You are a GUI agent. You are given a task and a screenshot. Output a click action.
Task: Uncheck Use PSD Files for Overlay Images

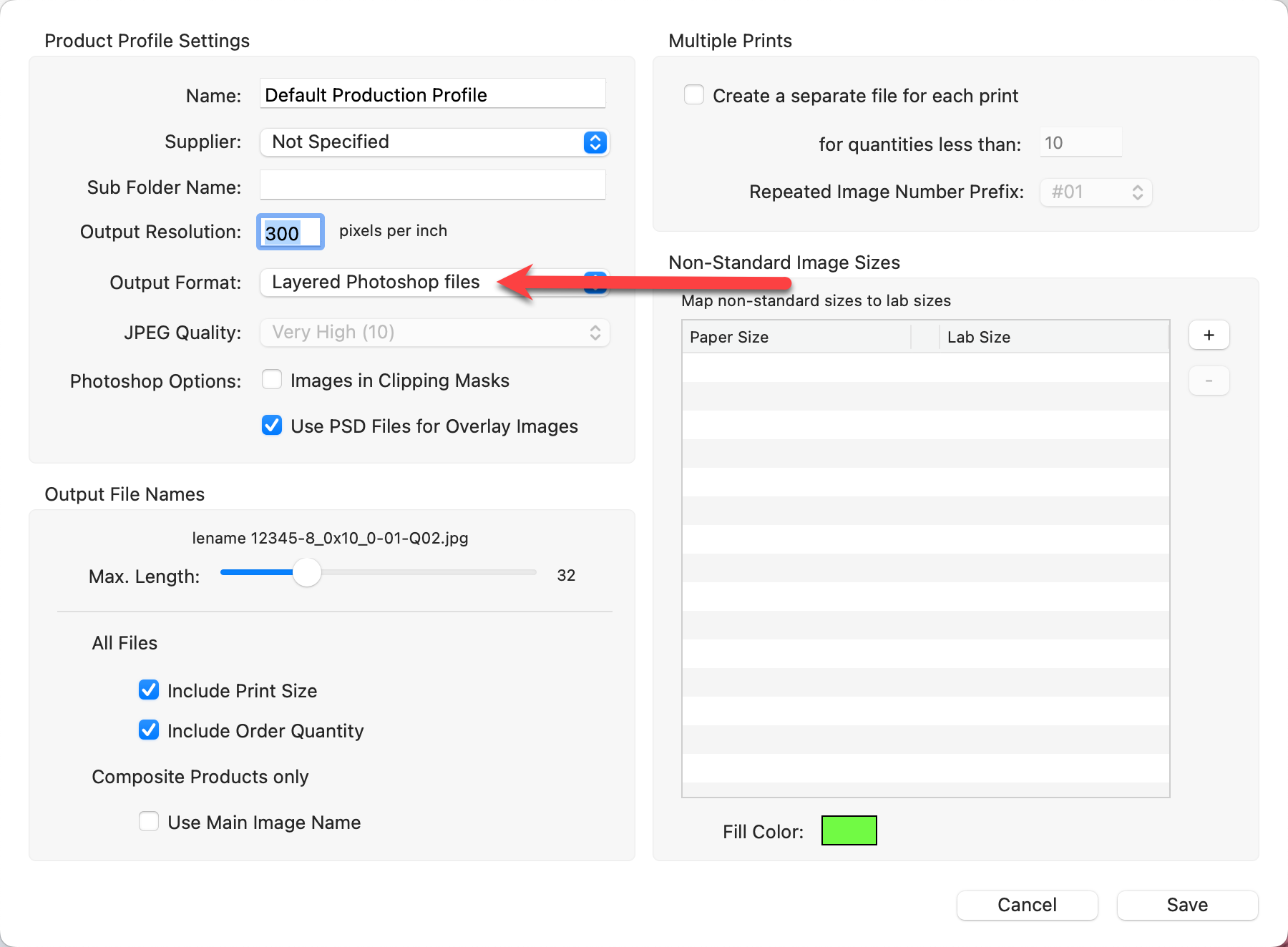[x=272, y=426]
